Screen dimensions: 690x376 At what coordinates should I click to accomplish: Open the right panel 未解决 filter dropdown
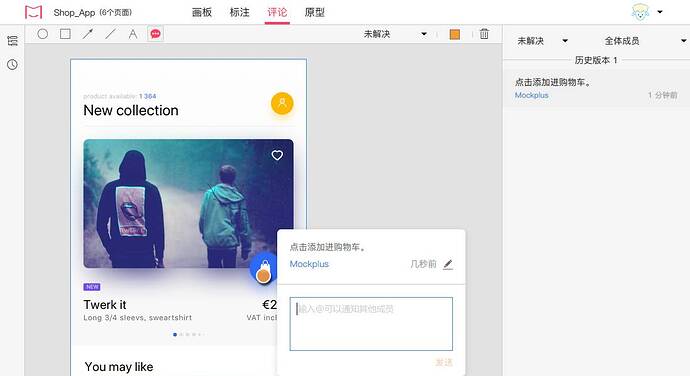pyautogui.click(x=542, y=41)
